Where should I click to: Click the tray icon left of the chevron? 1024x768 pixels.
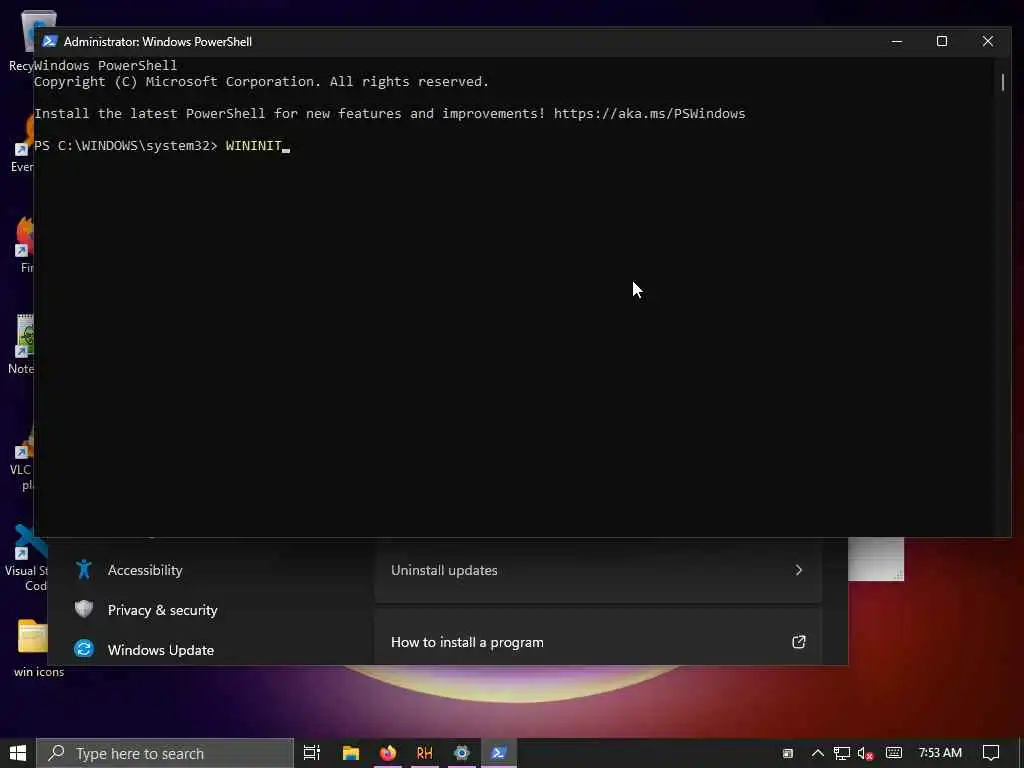pos(788,754)
